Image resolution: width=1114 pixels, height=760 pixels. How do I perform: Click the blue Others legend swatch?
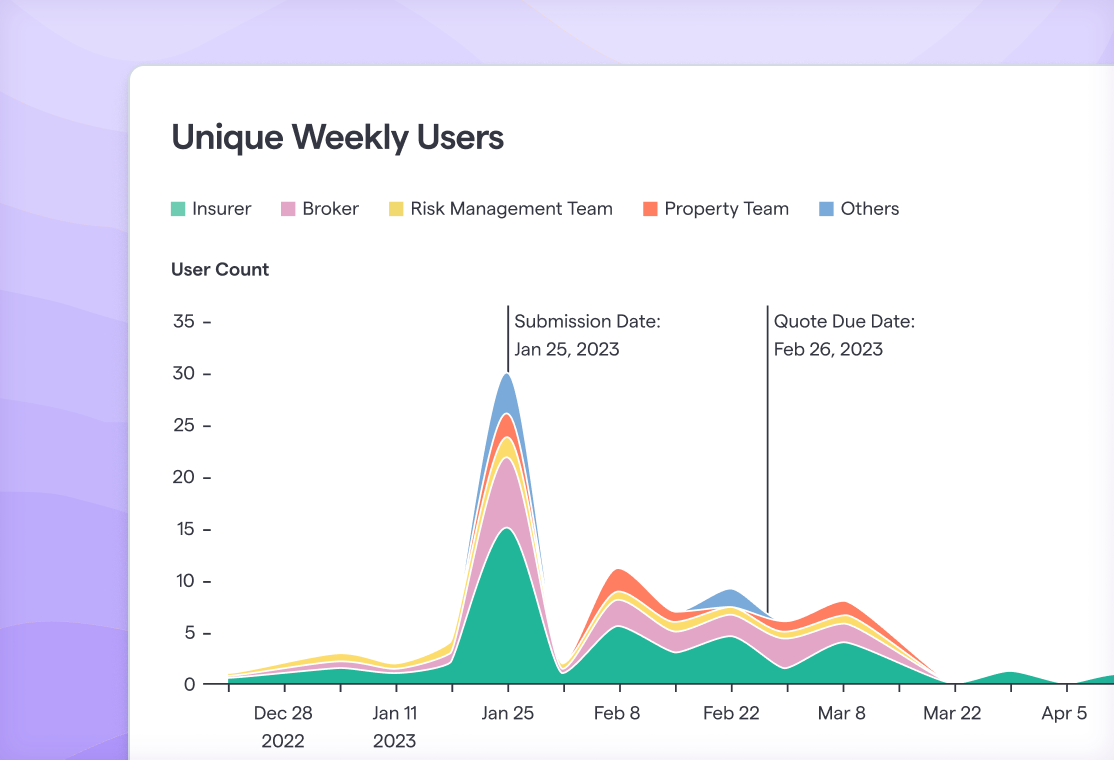(826, 209)
